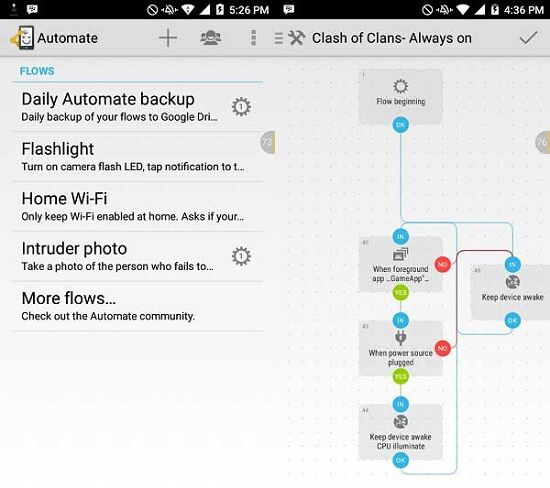The width and height of the screenshot is (550, 488).
Task: Tap the 5:26 PM clock in the status bar
Action: pyautogui.click(x=249, y=10)
